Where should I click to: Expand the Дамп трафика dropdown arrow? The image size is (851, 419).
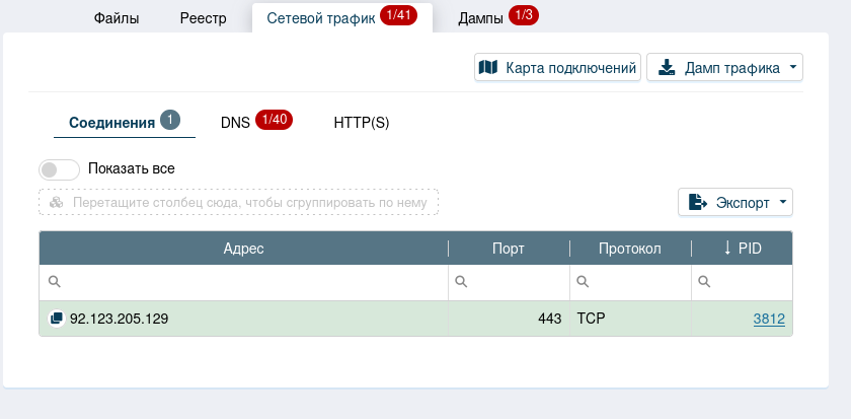(x=793, y=67)
